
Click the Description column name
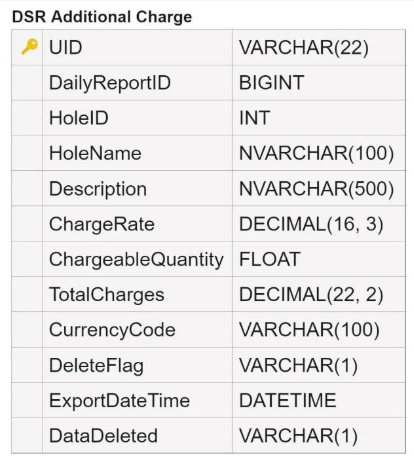click(98, 189)
